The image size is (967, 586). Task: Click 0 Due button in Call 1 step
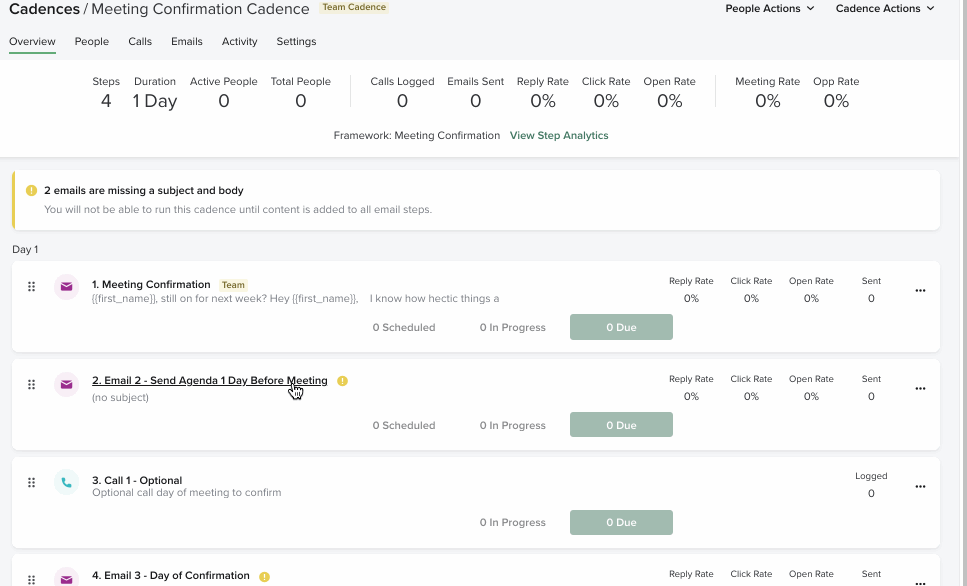[x=621, y=523]
